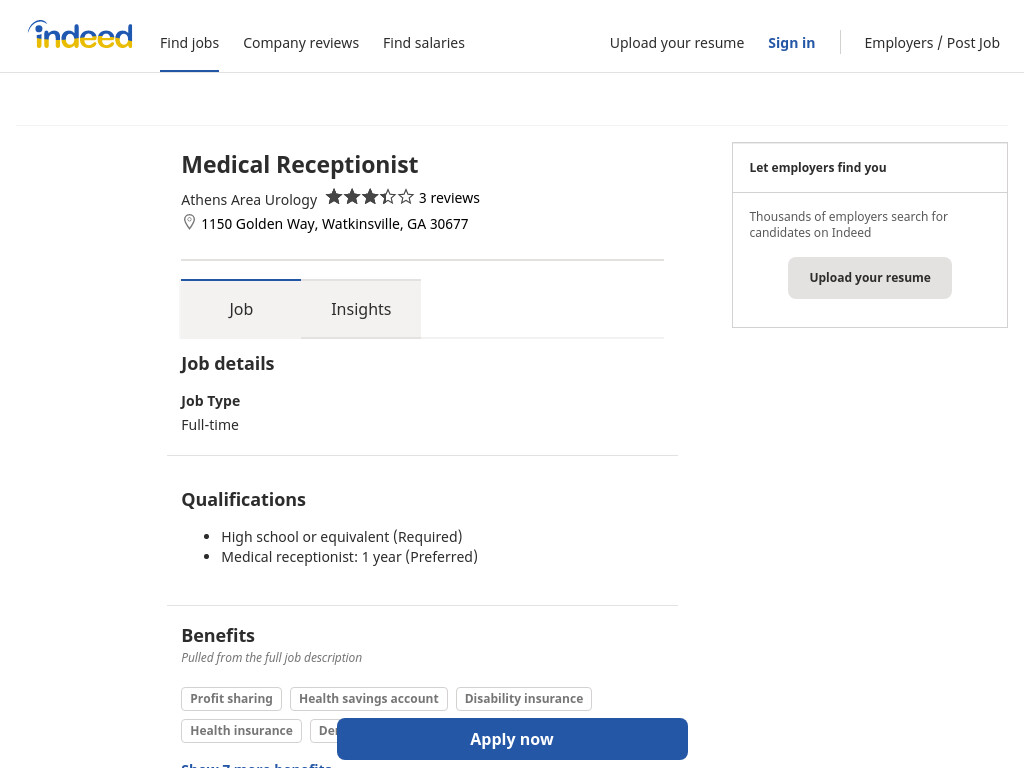Screen dimensions: 1024x768
Task: Click the Indeed logo
Action: [80, 35]
